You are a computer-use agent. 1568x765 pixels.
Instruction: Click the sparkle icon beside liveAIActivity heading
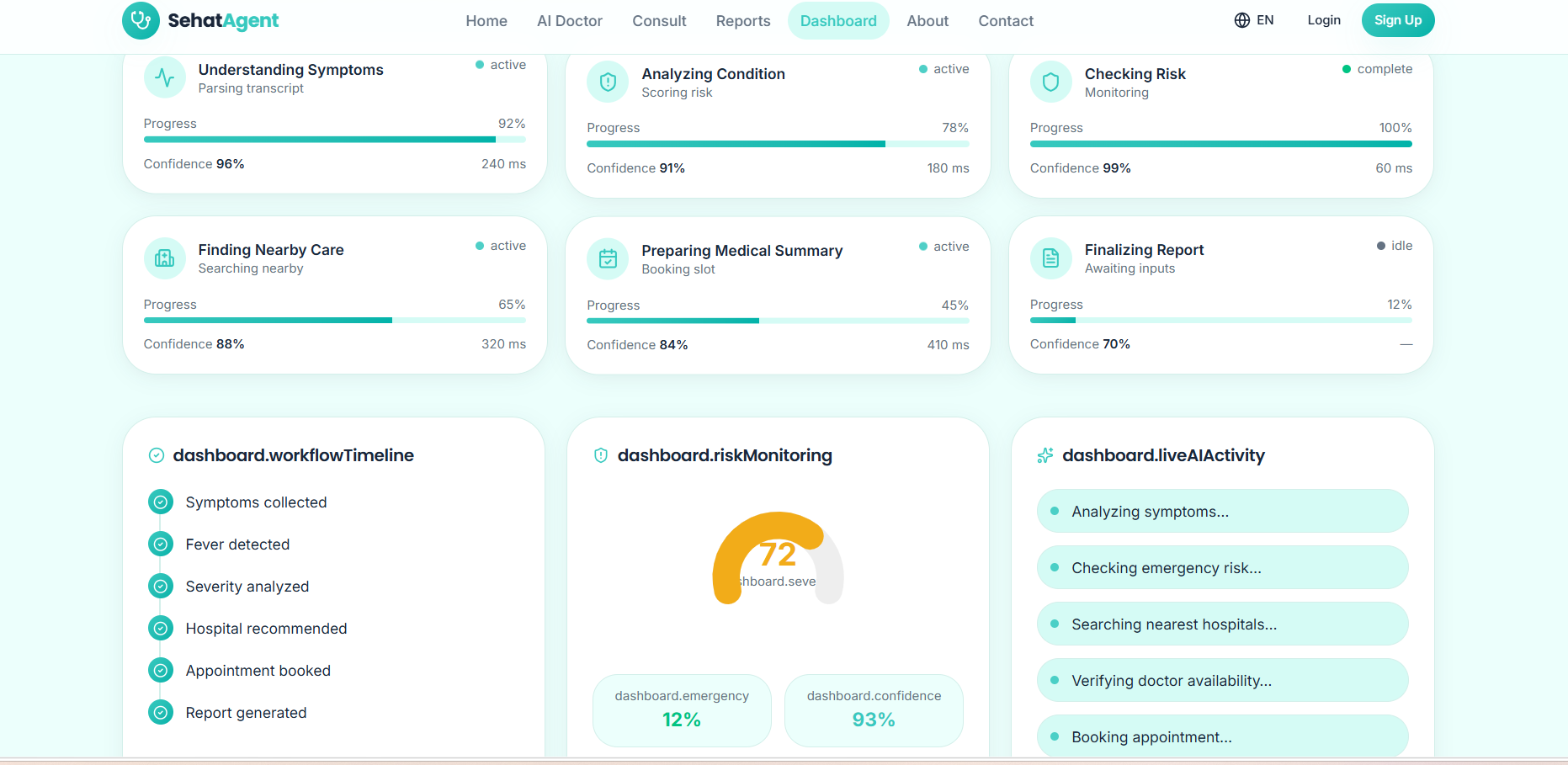(1045, 455)
